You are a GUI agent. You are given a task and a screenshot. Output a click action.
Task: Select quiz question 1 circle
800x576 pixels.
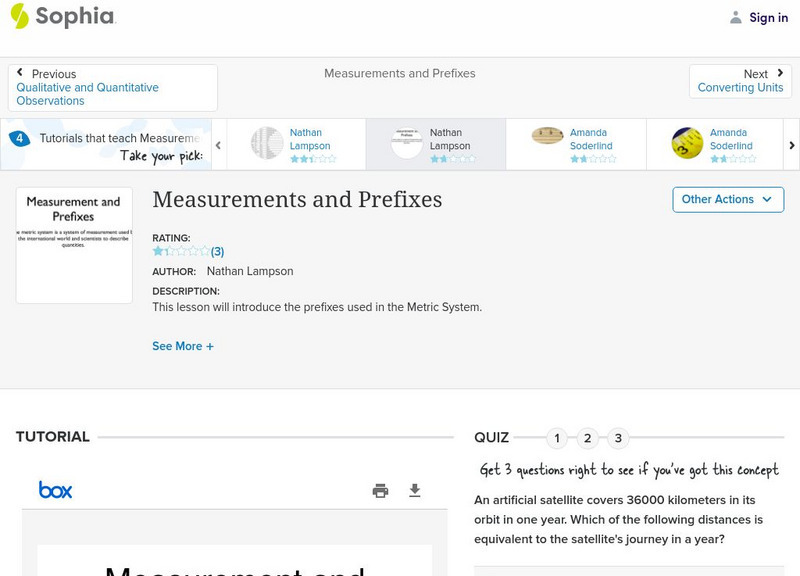(x=557, y=438)
